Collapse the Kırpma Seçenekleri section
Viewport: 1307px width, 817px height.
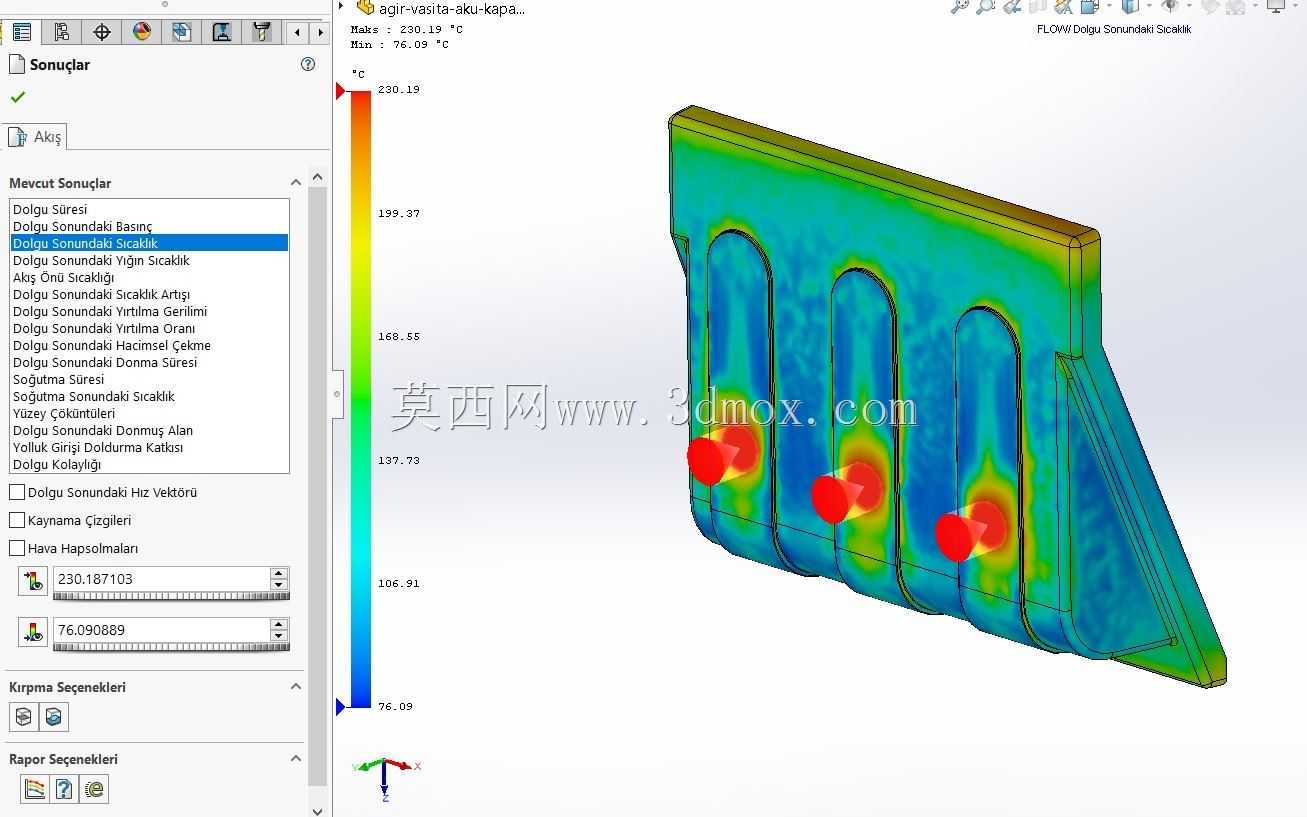point(296,686)
